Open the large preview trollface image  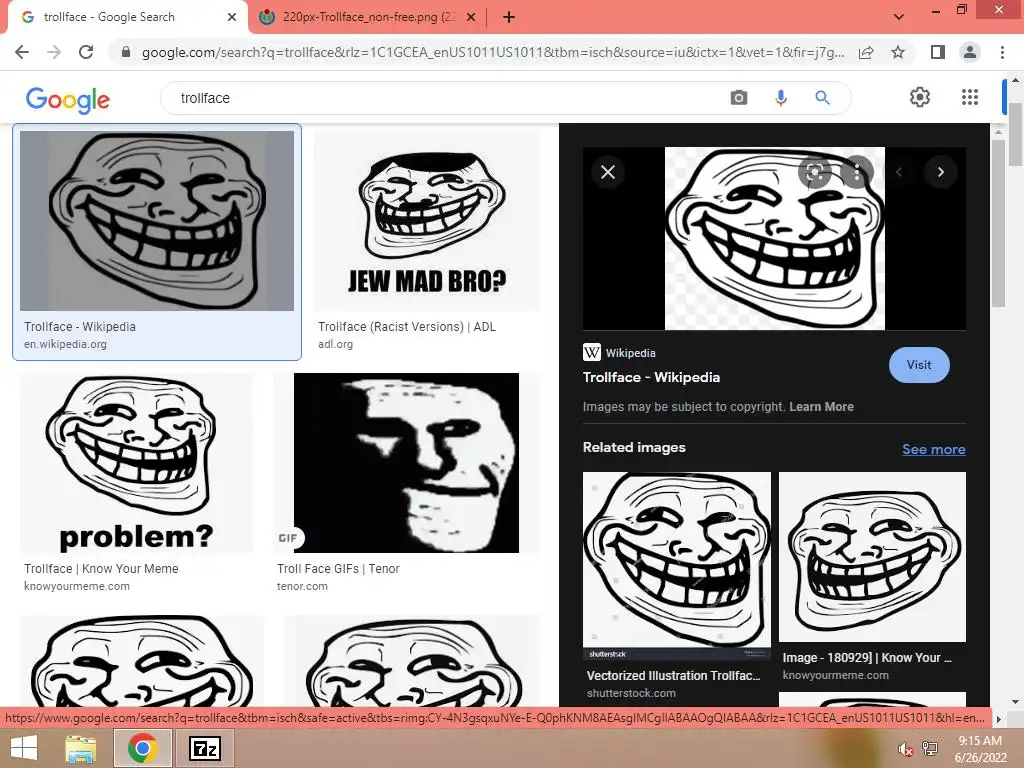(775, 238)
